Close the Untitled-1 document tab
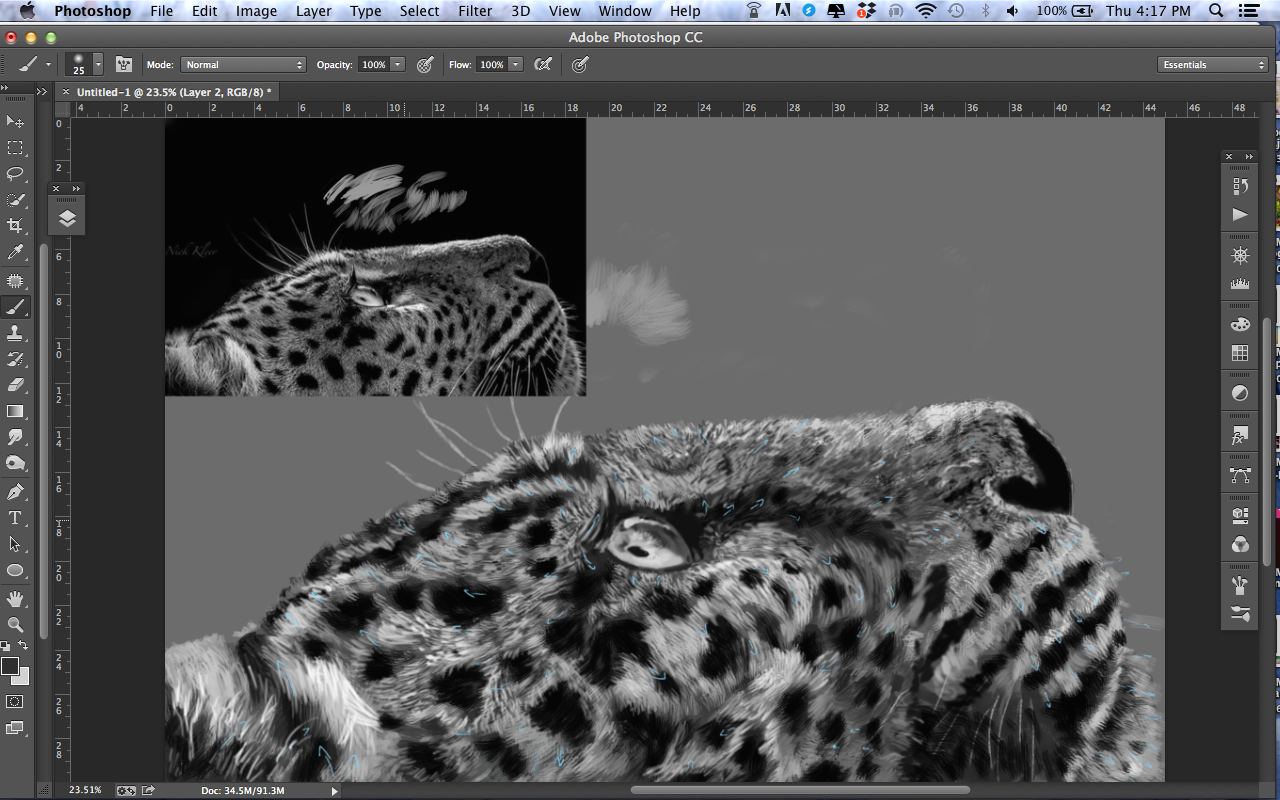1280x800 pixels. pyautogui.click(x=65, y=92)
